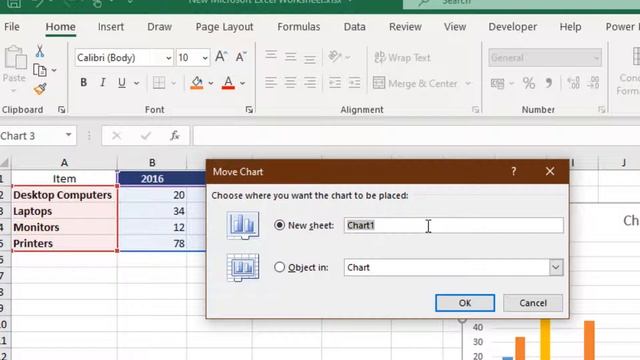Select the New sheet radio button
Screen dimensions: 640x360
pyautogui.click(x=280, y=225)
